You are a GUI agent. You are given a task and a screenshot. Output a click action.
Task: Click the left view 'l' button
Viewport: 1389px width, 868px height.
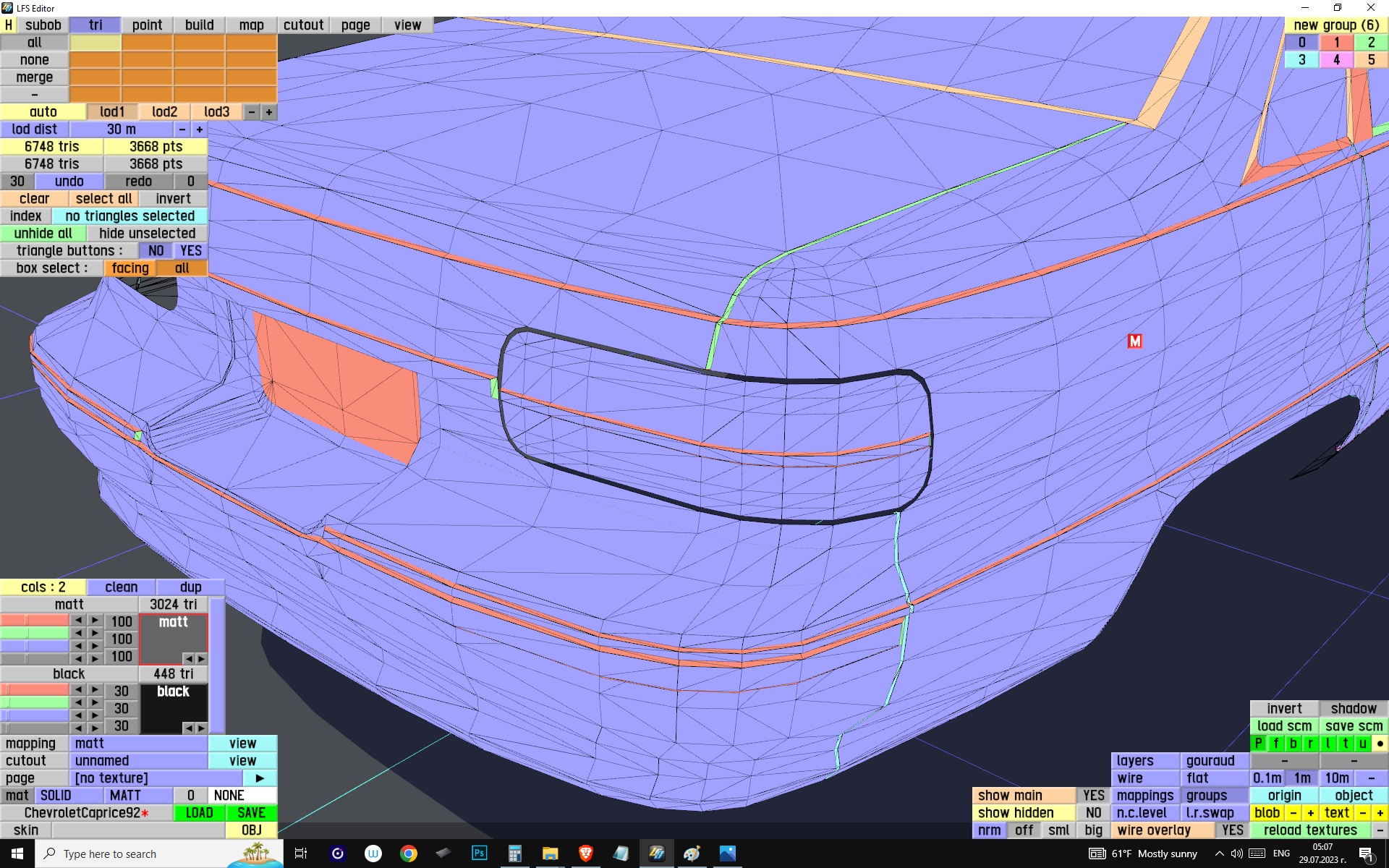[x=1328, y=743]
